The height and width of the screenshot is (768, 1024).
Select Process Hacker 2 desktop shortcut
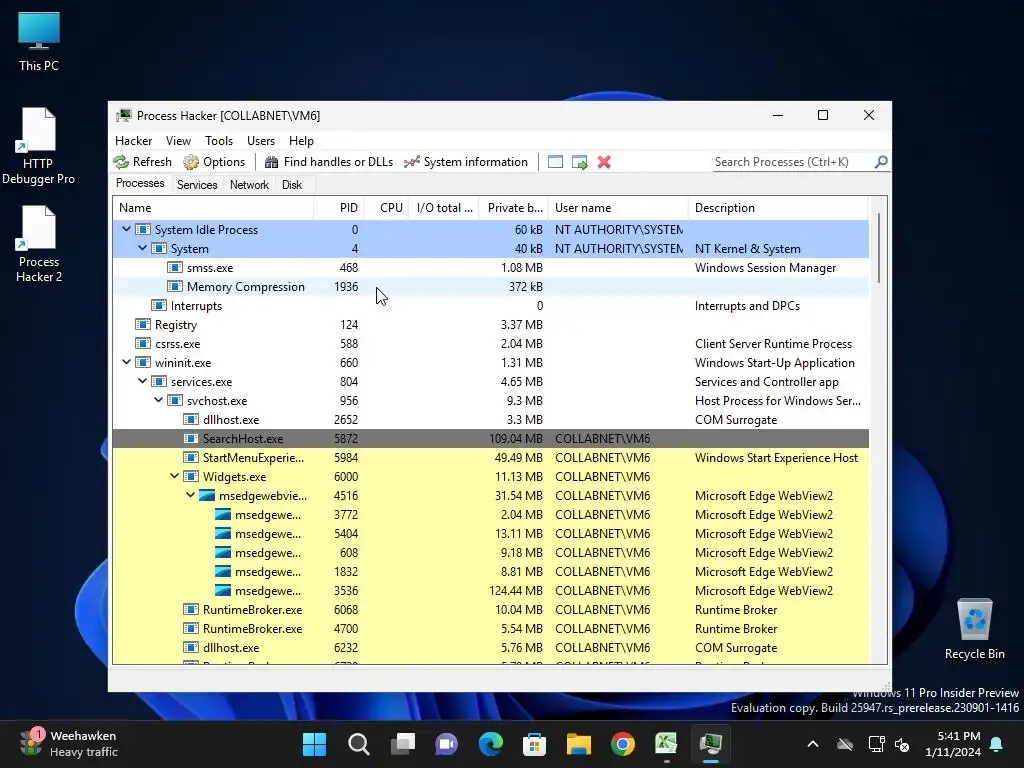click(39, 244)
